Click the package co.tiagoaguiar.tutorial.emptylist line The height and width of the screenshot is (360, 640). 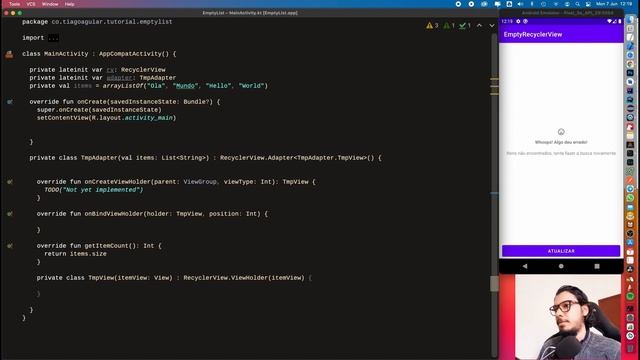[97, 22]
